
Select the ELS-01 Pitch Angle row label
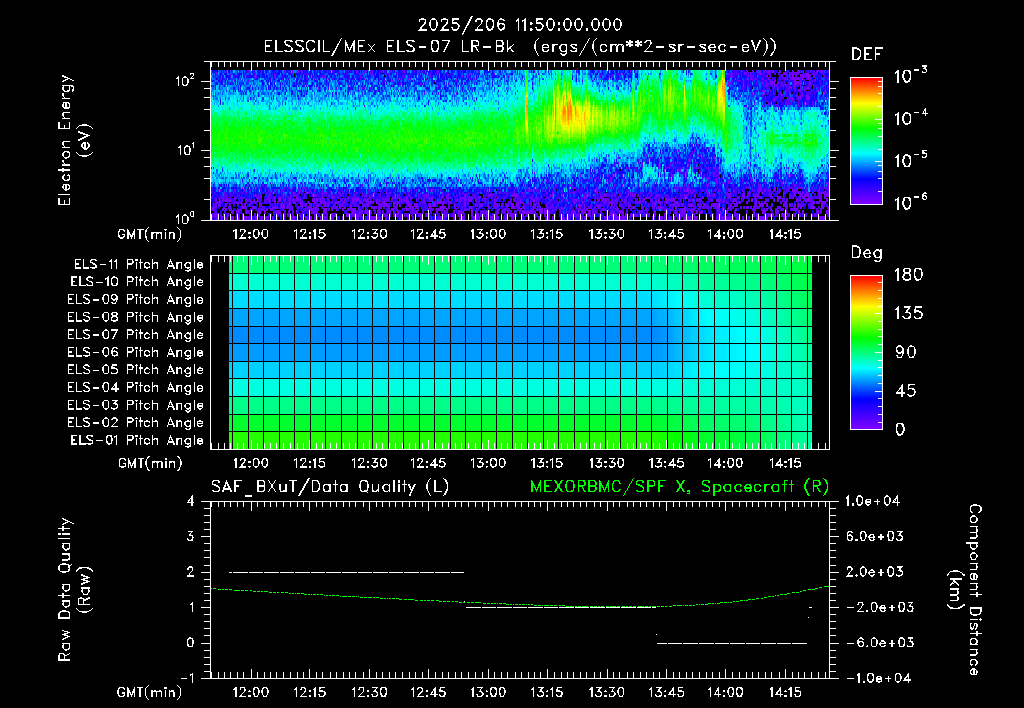point(137,440)
